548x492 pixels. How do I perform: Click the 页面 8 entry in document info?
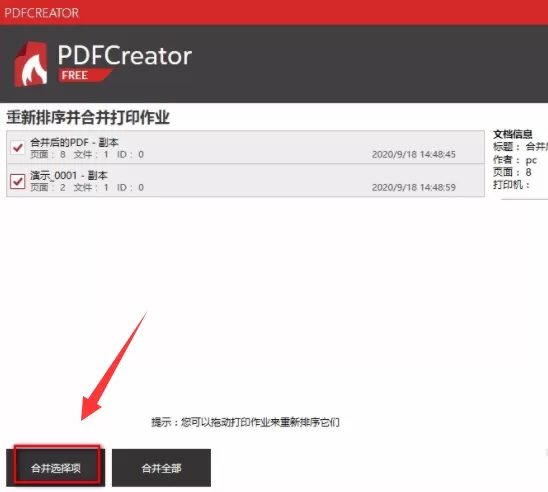(x=512, y=172)
